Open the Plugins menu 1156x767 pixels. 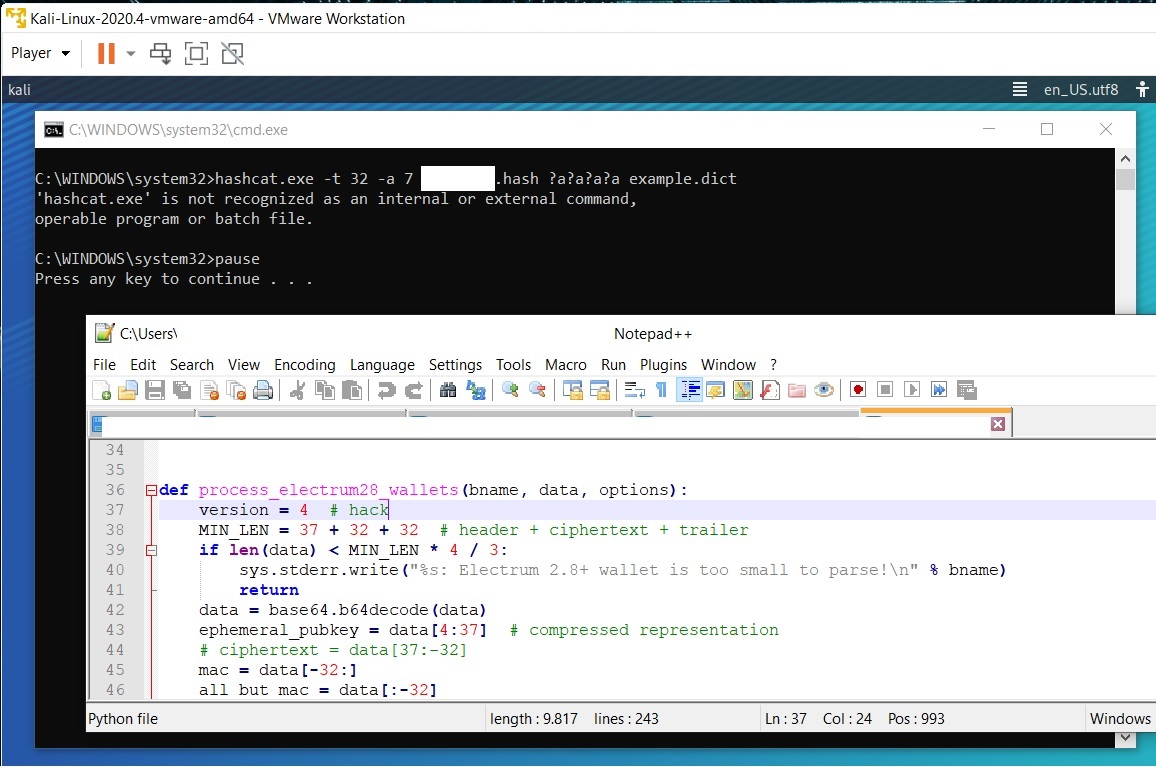663,364
